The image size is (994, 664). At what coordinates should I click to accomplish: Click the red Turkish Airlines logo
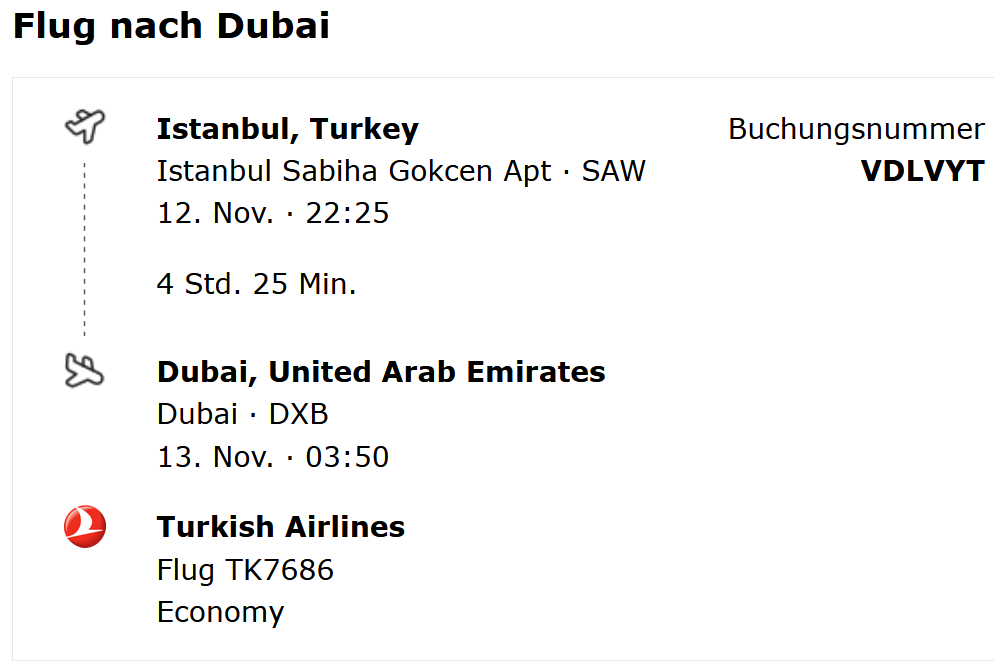(85, 527)
